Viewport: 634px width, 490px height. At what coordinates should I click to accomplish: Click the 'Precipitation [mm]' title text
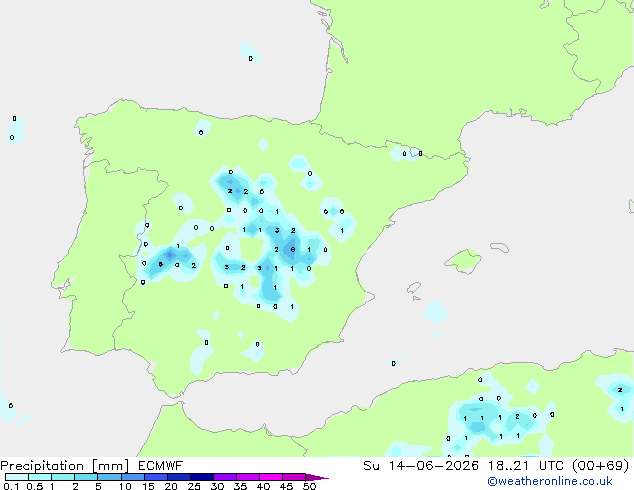(x=65, y=466)
